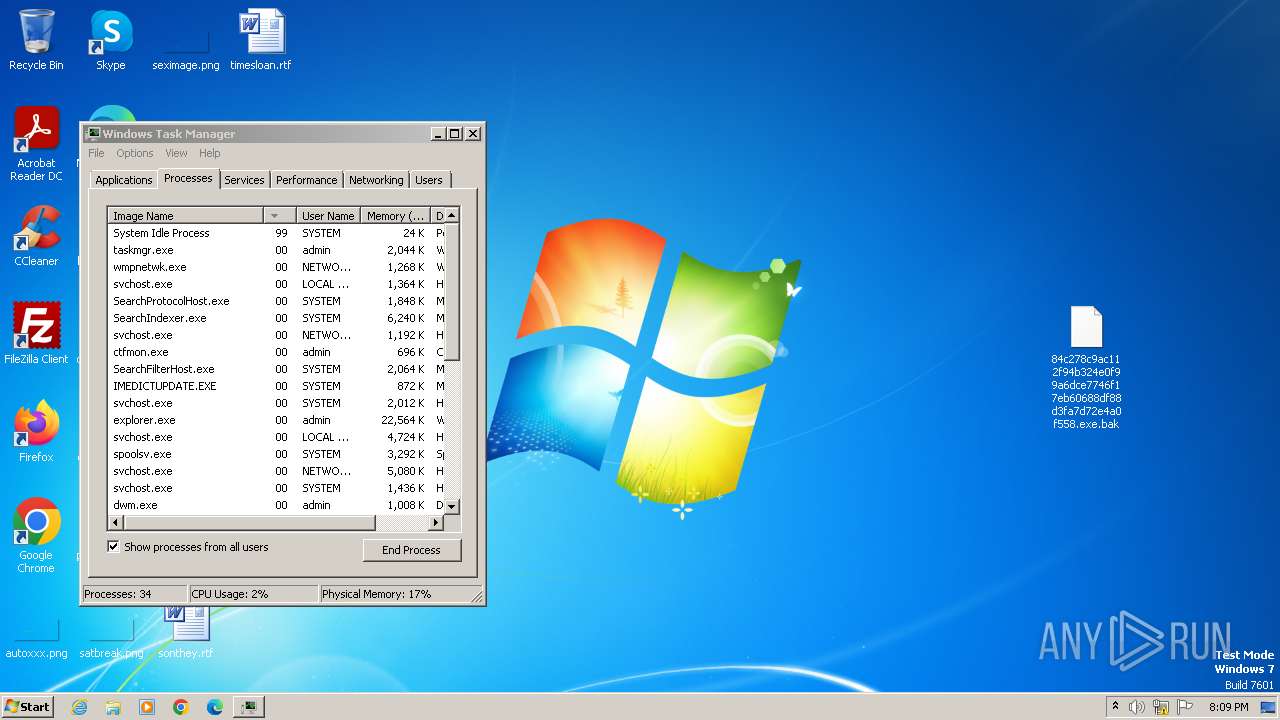Open Microsoft Edge from taskbar

215,707
